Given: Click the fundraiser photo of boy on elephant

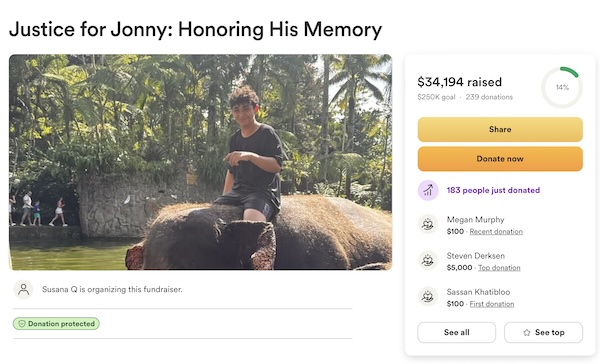Looking at the screenshot, I should (201, 162).
